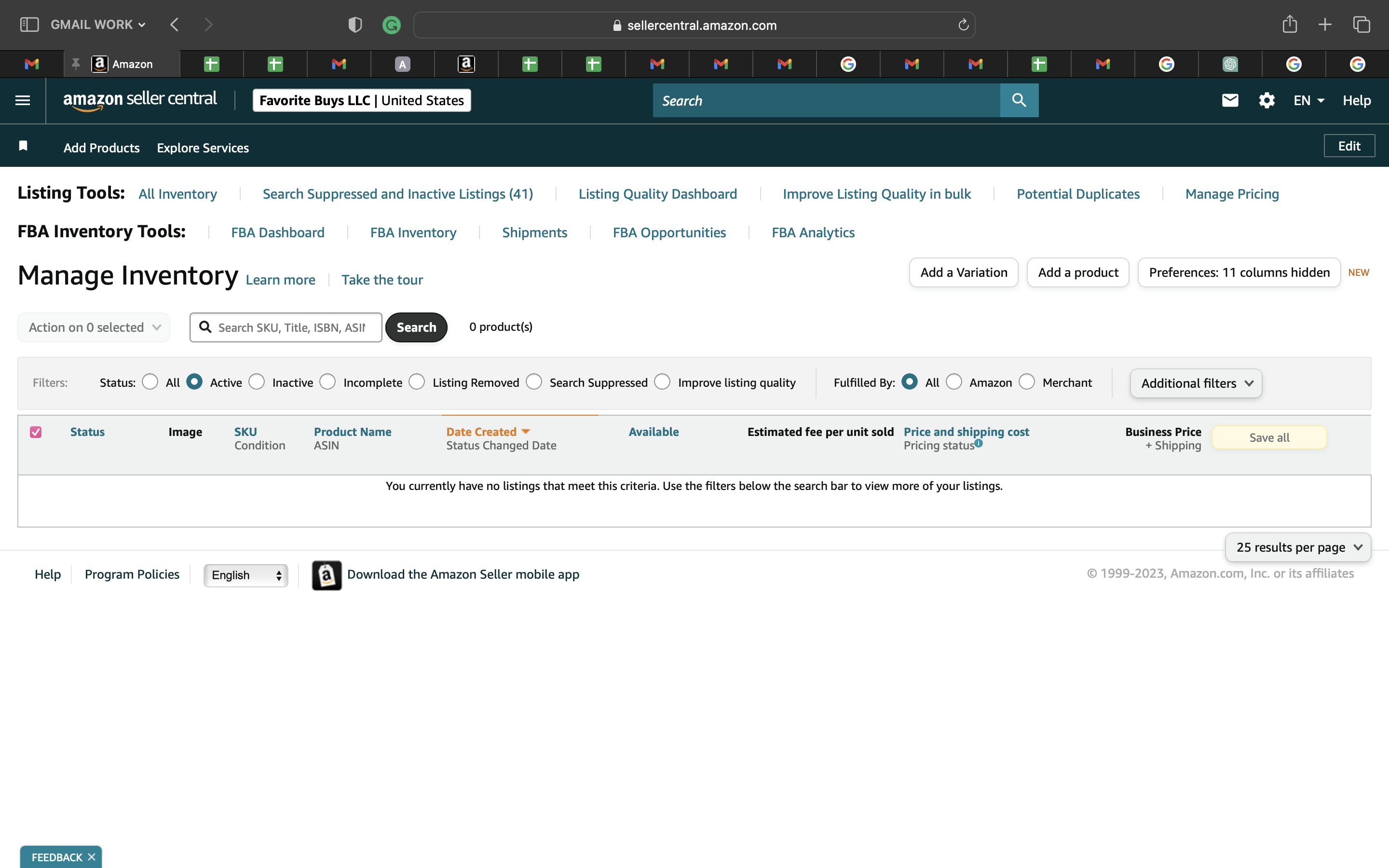Viewport: 1389px width, 868px height.
Task: Open the Add Products menu item
Action: tap(102, 148)
